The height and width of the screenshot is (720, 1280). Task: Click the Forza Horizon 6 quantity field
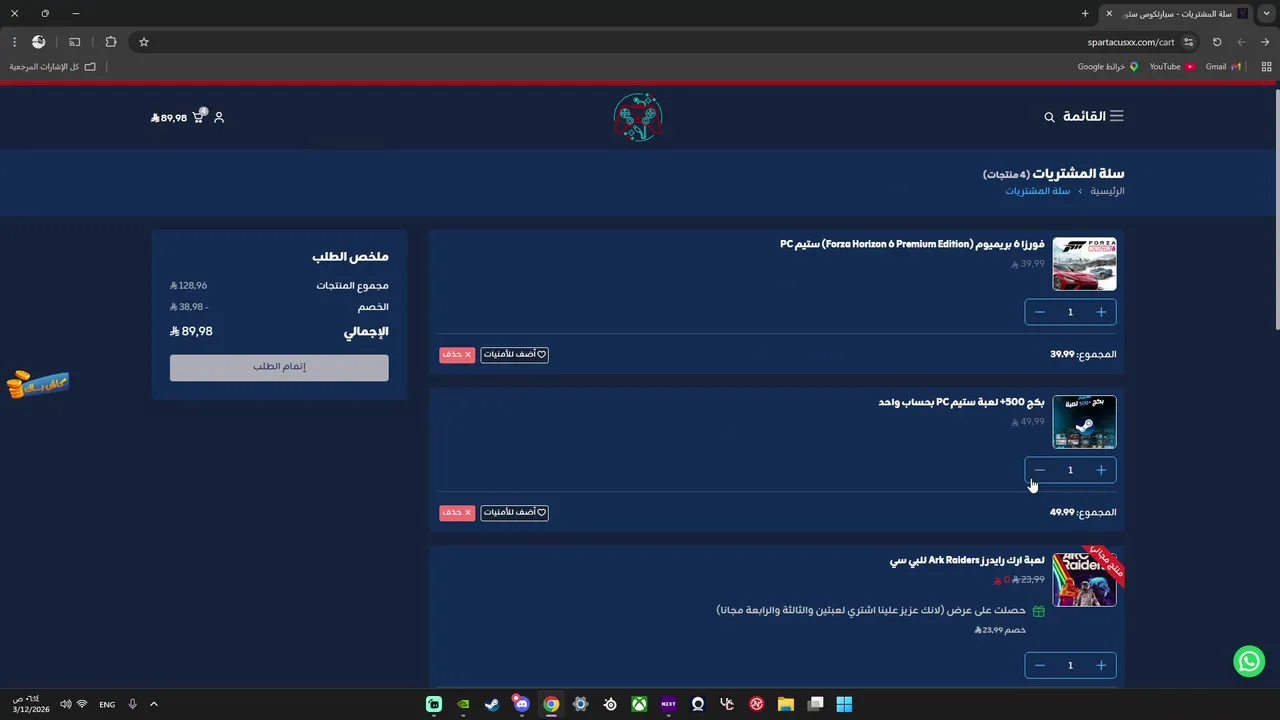(1070, 312)
